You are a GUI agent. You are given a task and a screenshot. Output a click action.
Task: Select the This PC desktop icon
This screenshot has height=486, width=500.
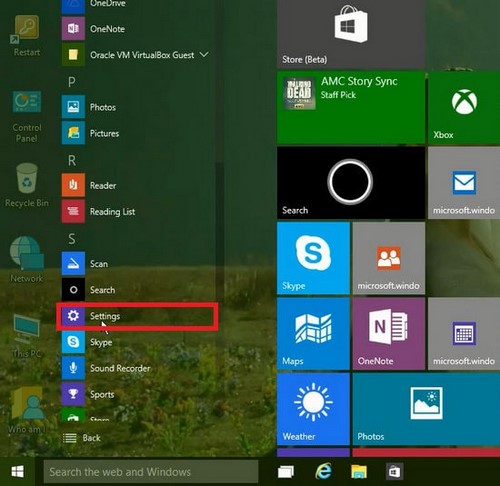pyautogui.click(x=26, y=336)
